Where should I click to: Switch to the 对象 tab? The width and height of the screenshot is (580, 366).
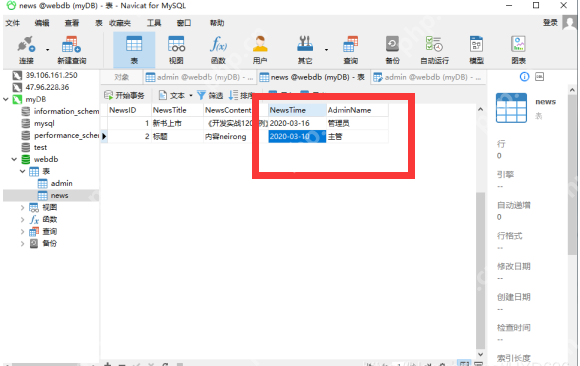121,77
